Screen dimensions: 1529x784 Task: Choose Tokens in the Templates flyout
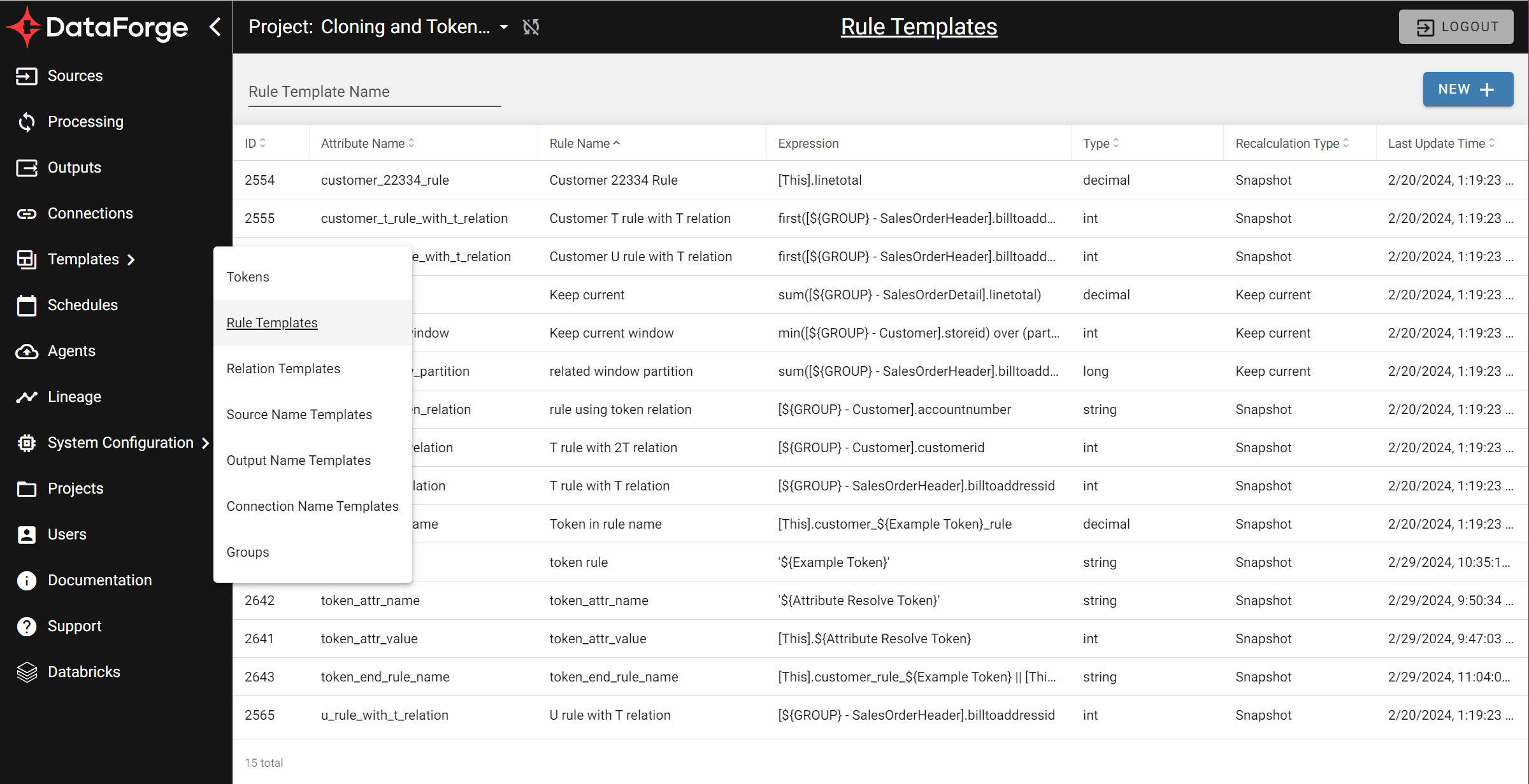pyautogui.click(x=248, y=277)
